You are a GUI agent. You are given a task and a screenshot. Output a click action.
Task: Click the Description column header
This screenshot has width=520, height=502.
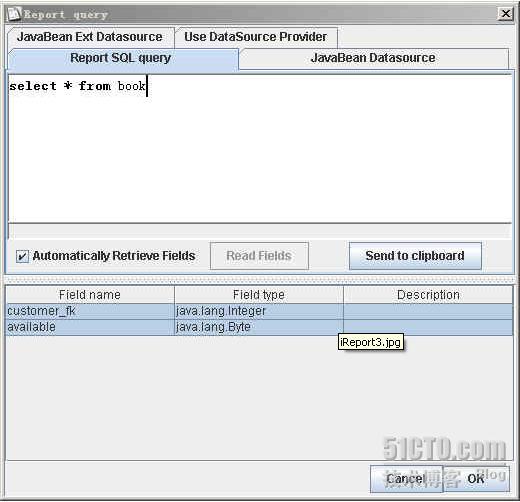pos(428,295)
